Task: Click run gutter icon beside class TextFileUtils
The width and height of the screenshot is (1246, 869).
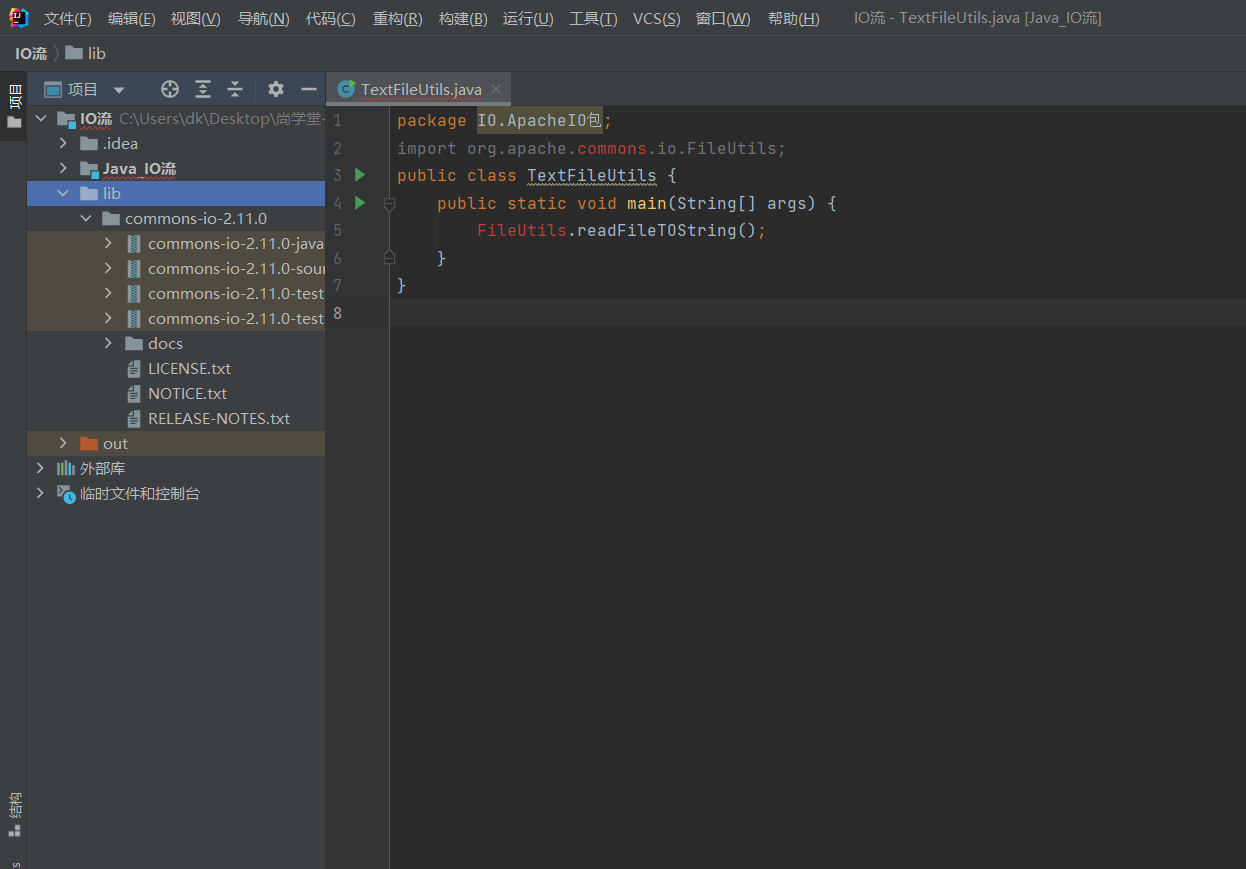Action: pos(360,175)
